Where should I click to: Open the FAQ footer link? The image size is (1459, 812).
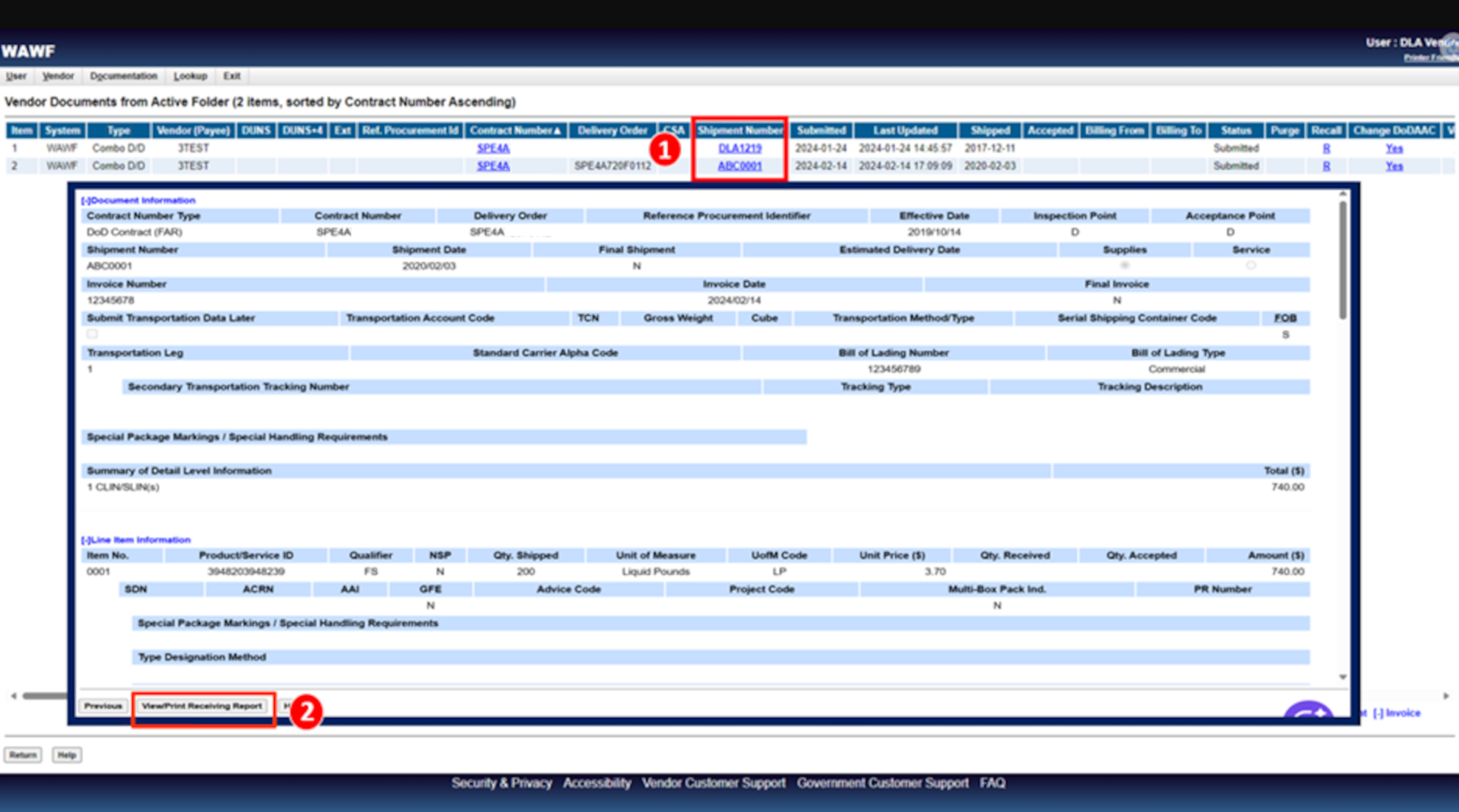point(992,783)
